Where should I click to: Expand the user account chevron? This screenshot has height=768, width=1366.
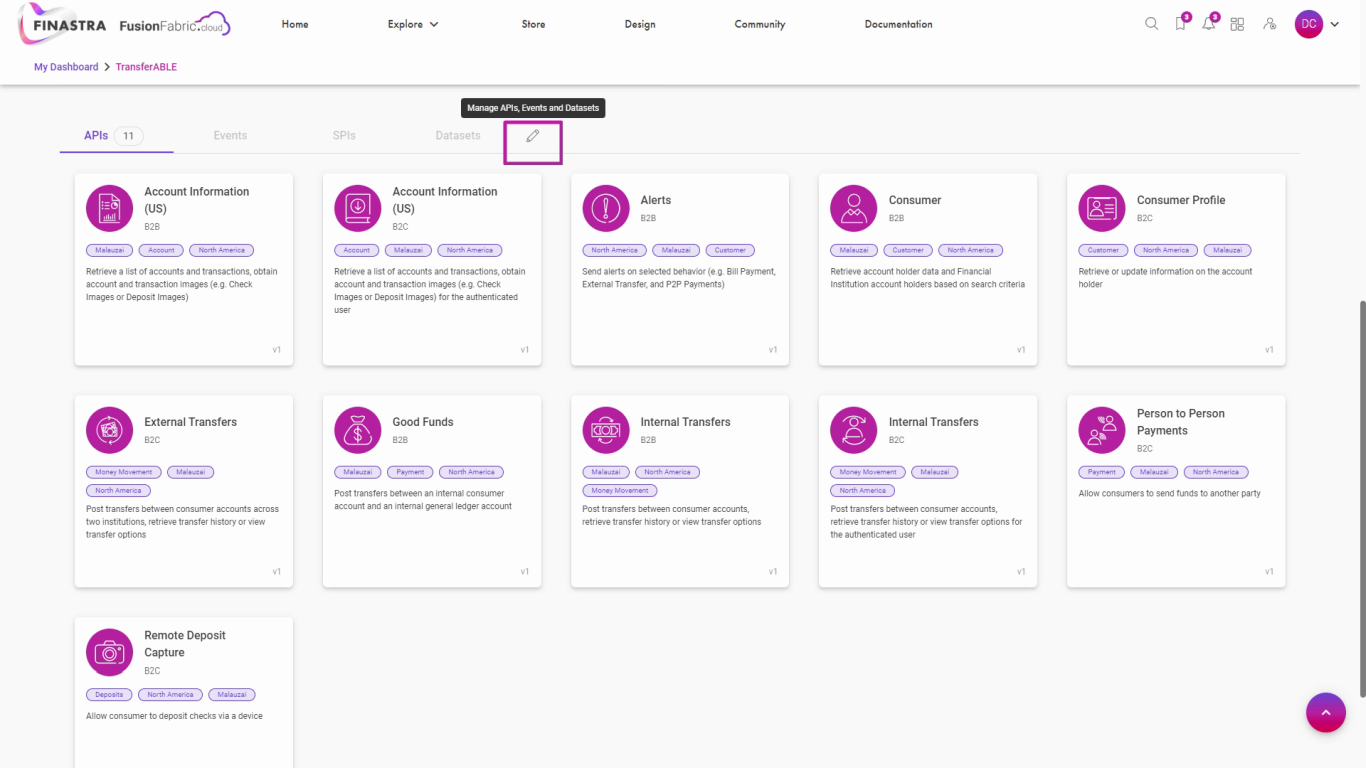coord(1334,24)
